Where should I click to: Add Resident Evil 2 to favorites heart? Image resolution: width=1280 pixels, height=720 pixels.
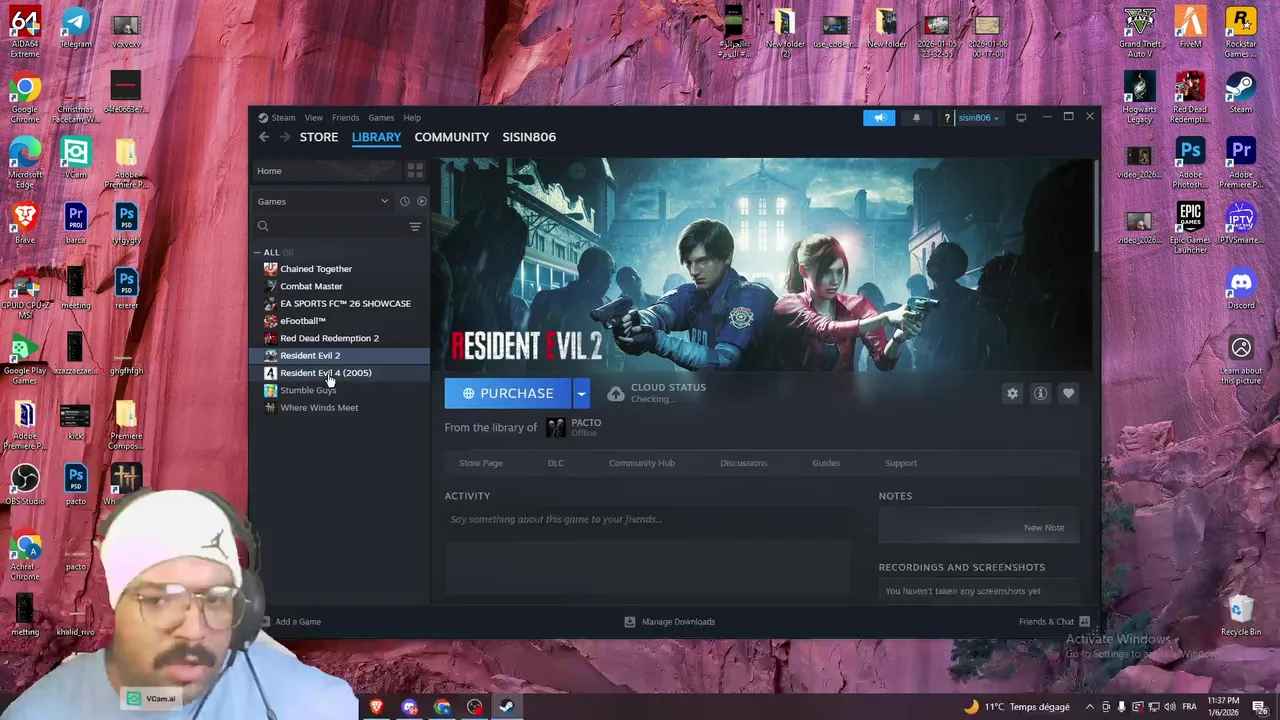(x=1068, y=394)
